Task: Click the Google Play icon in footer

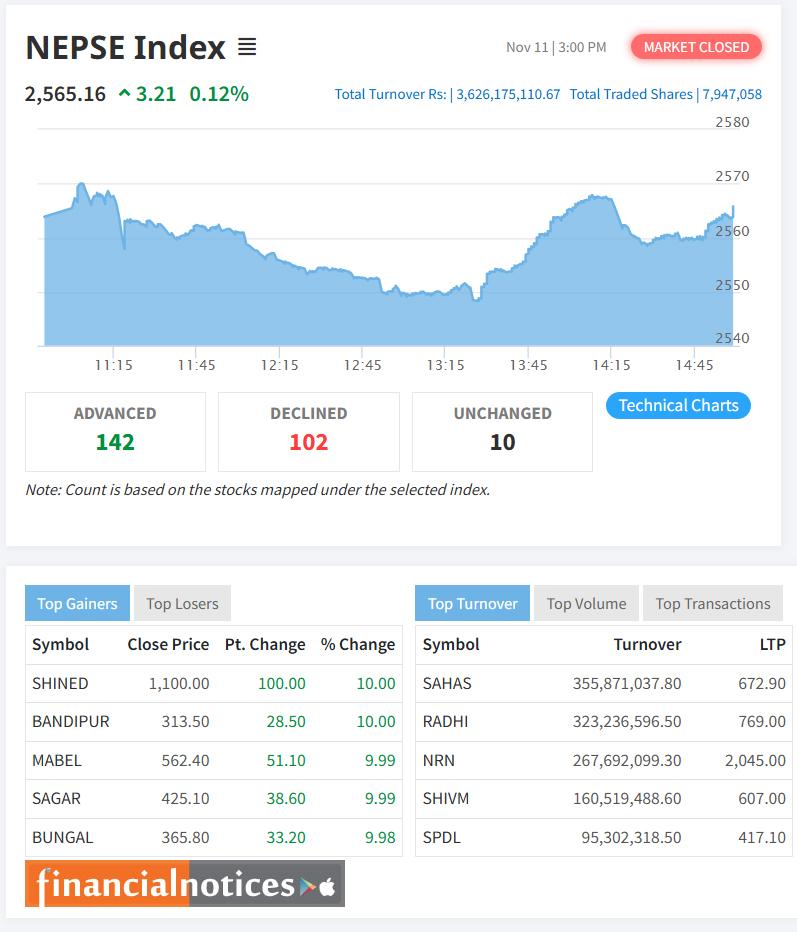Action: 308,883
